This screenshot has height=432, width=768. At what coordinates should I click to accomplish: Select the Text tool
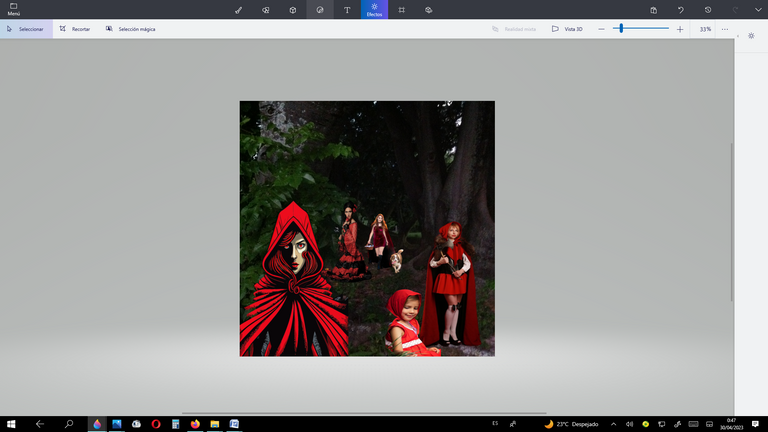point(347,10)
